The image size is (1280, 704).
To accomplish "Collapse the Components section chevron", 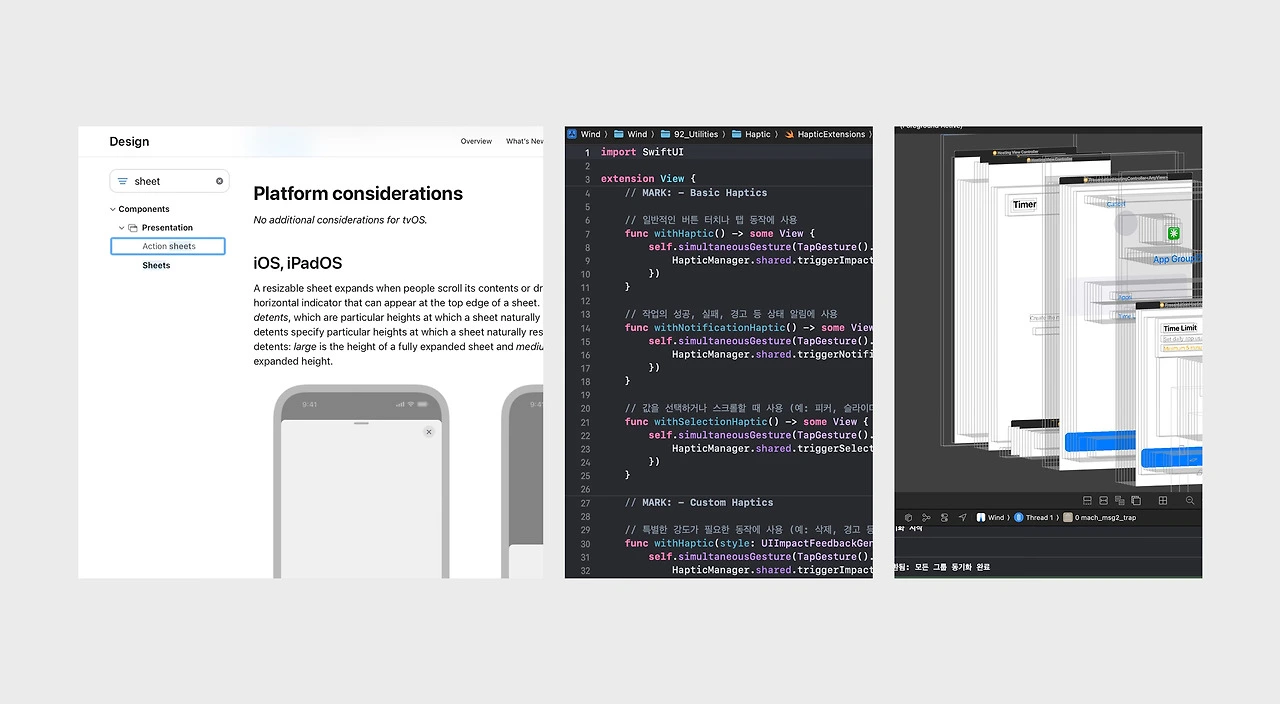I will pos(113,209).
